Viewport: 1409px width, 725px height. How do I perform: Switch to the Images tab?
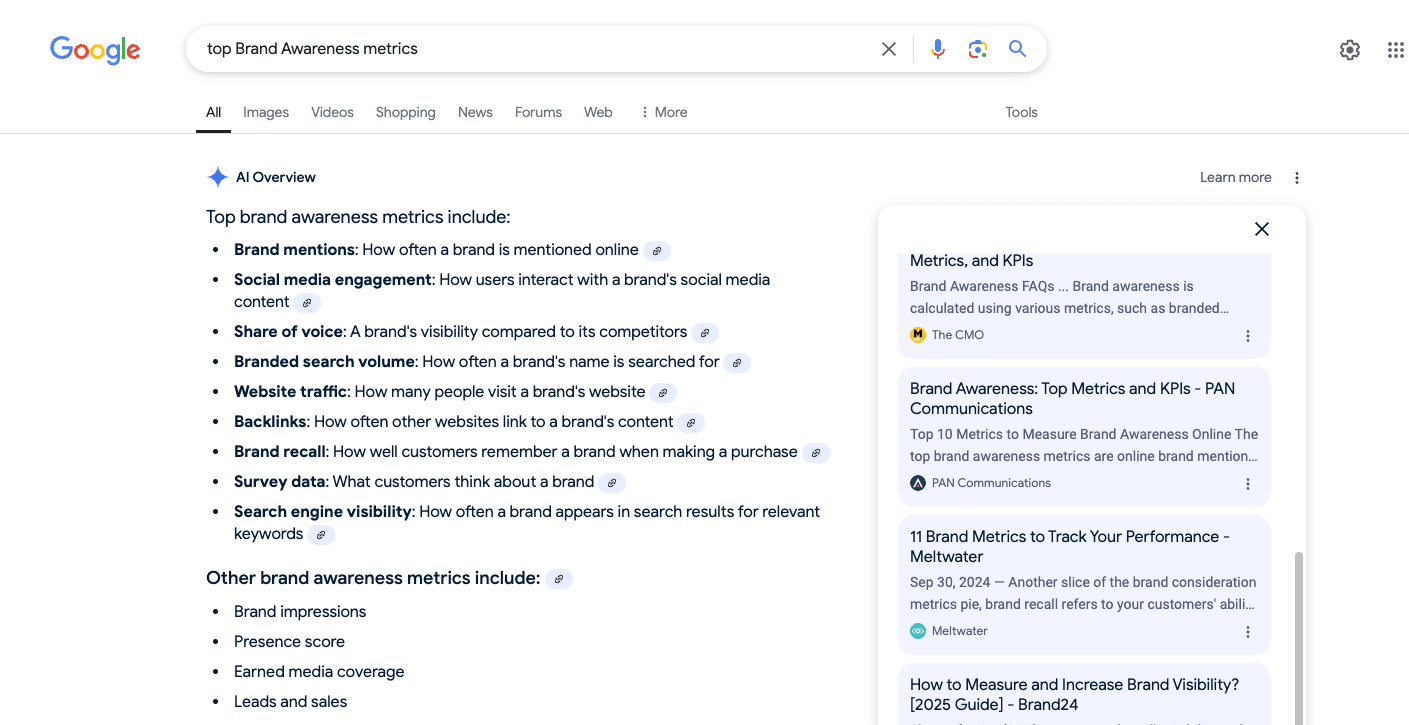pyautogui.click(x=266, y=112)
